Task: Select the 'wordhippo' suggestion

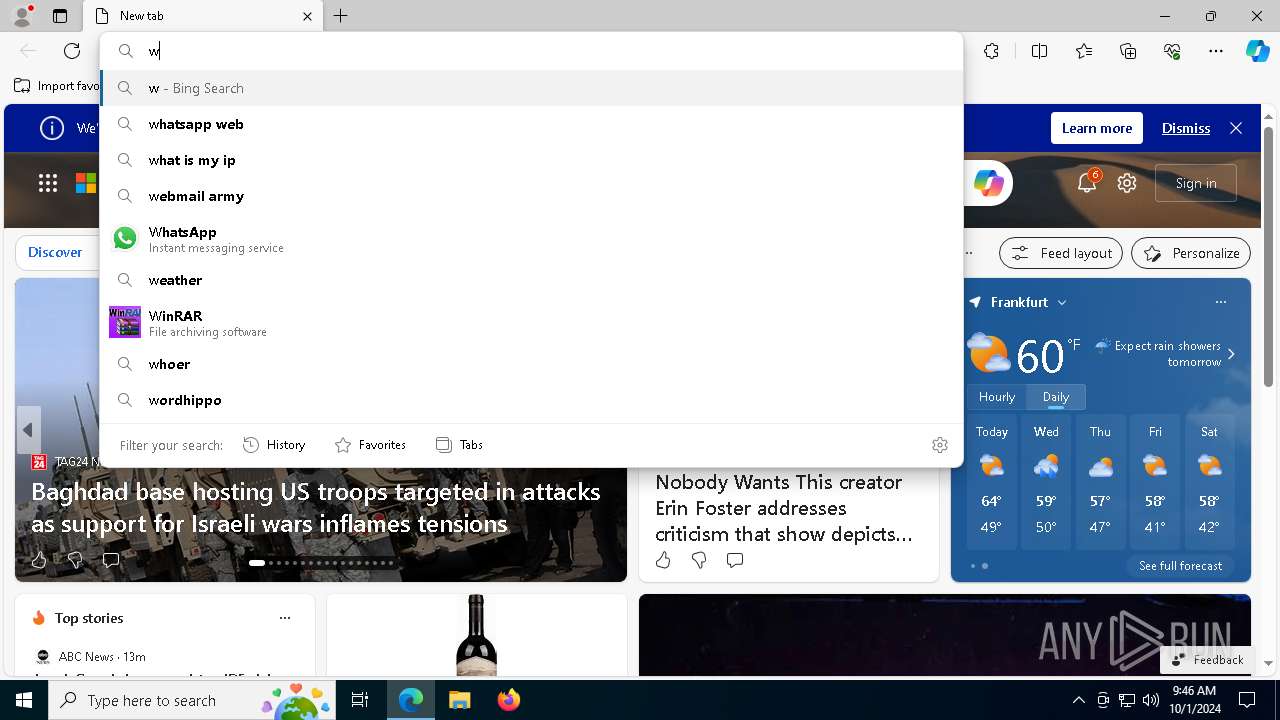Action: click(531, 400)
